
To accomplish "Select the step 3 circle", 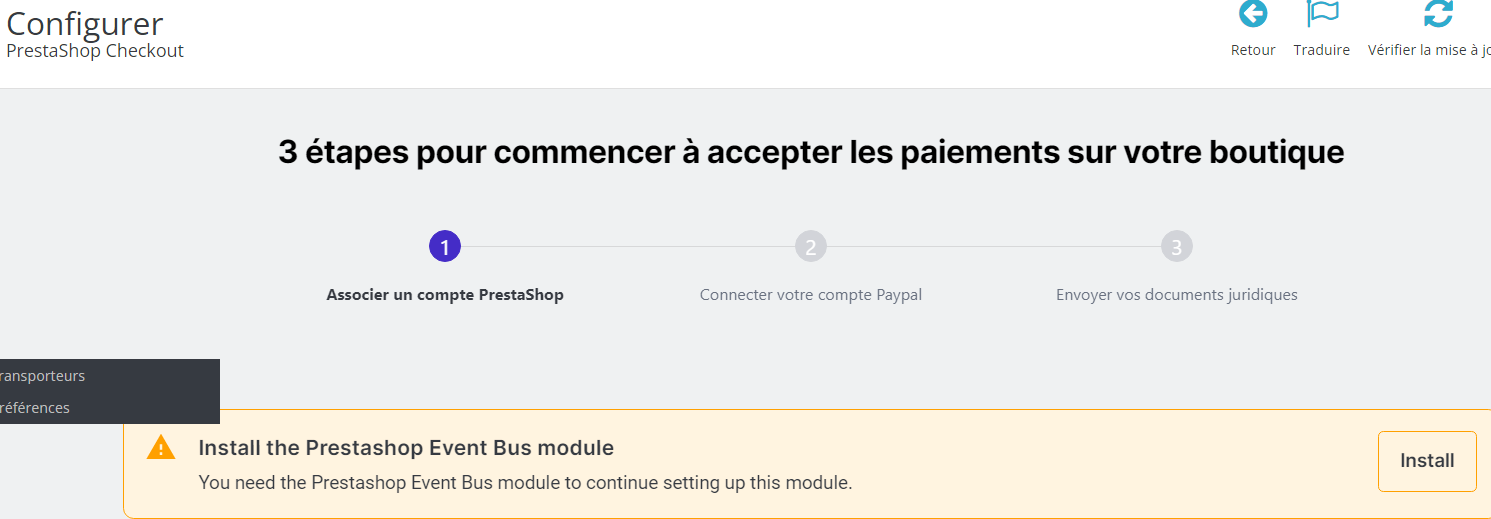I will point(1177,246).
